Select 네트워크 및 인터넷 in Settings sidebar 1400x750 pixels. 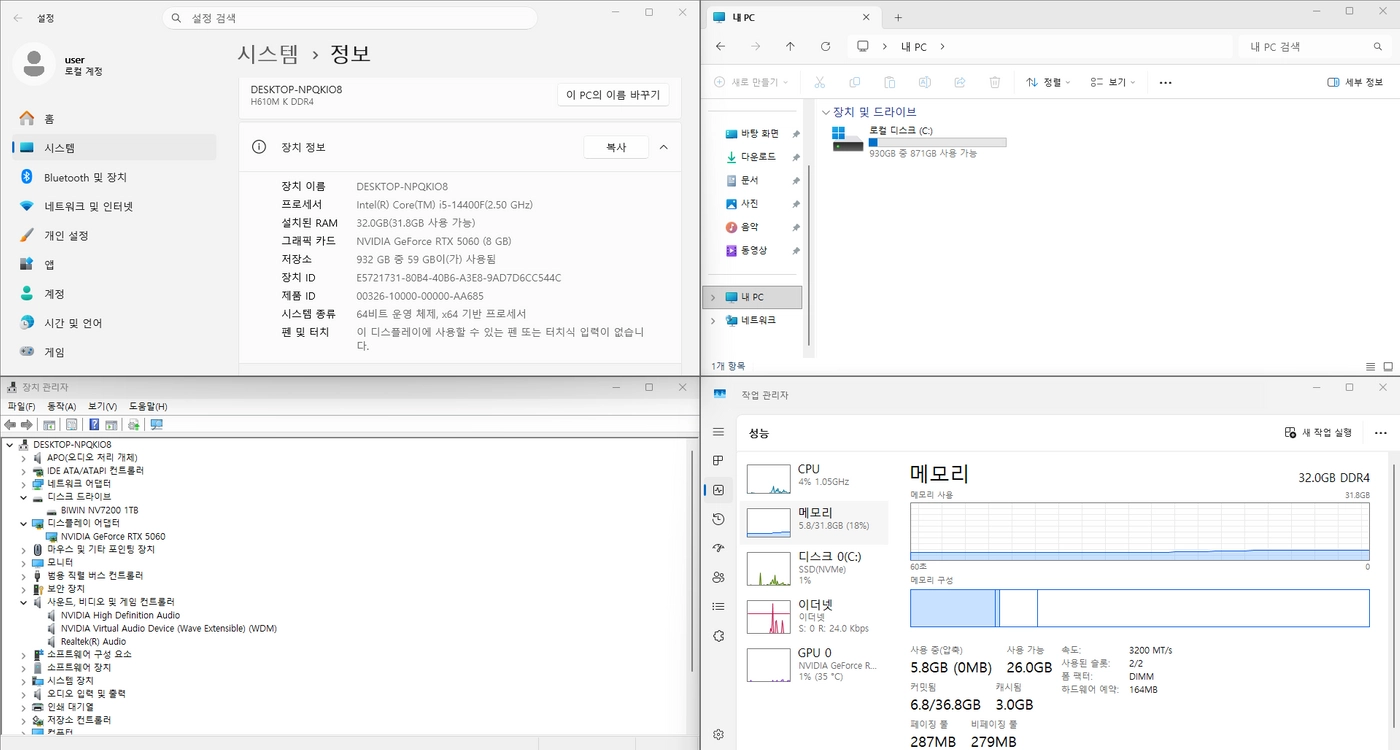(114, 206)
